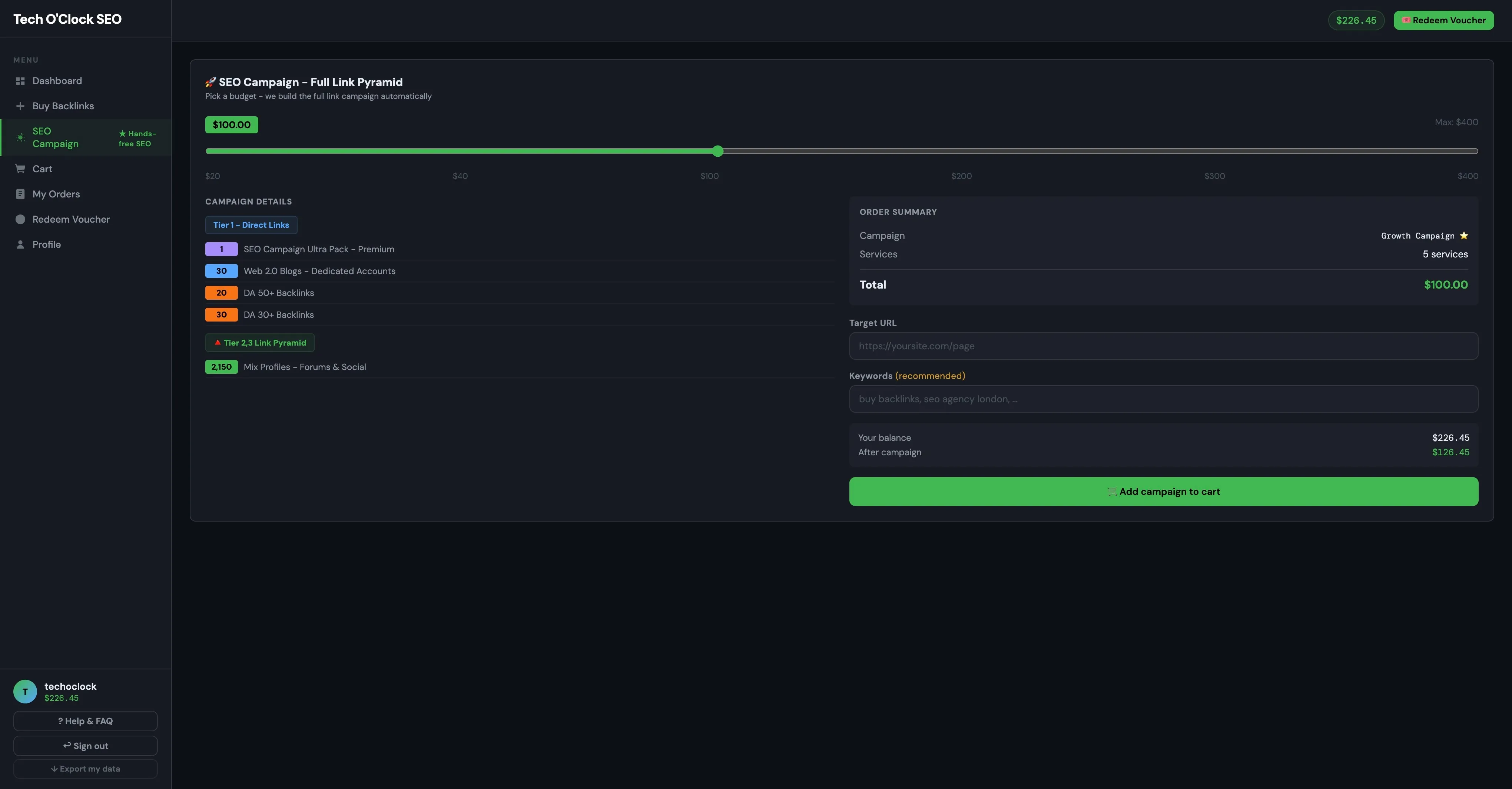Click the DA 30+ Backlinks row

pos(520,314)
